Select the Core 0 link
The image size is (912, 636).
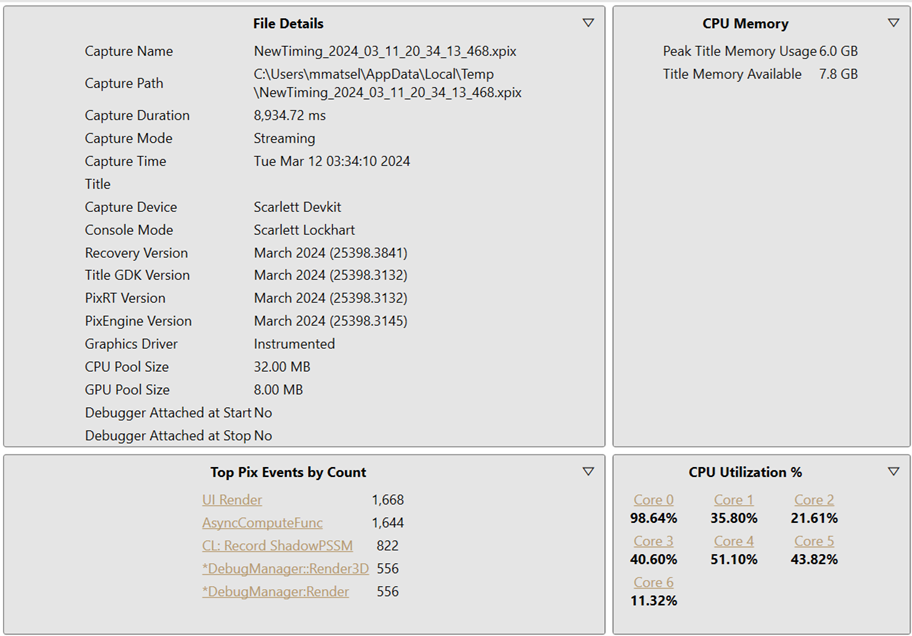click(653, 500)
